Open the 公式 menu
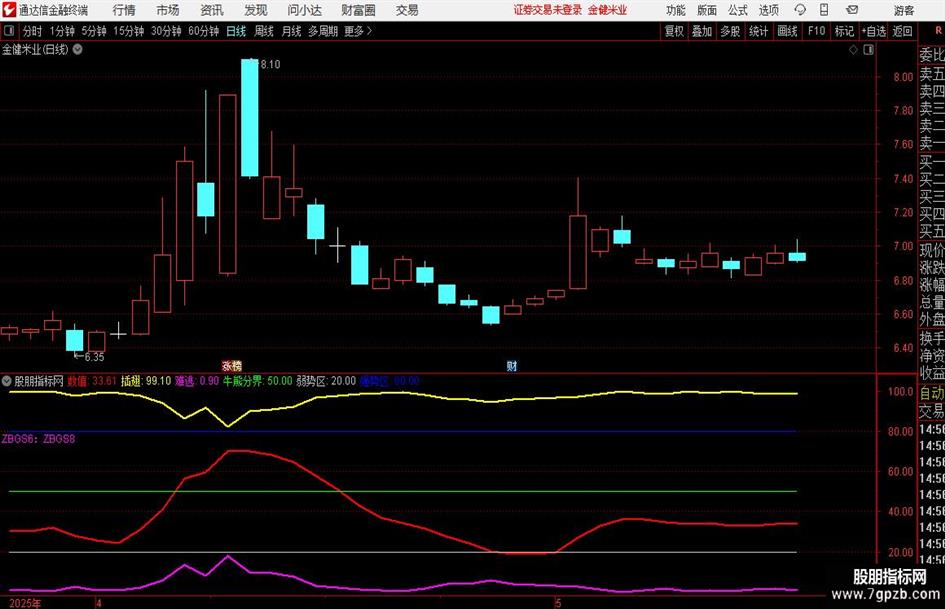 (x=738, y=10)
